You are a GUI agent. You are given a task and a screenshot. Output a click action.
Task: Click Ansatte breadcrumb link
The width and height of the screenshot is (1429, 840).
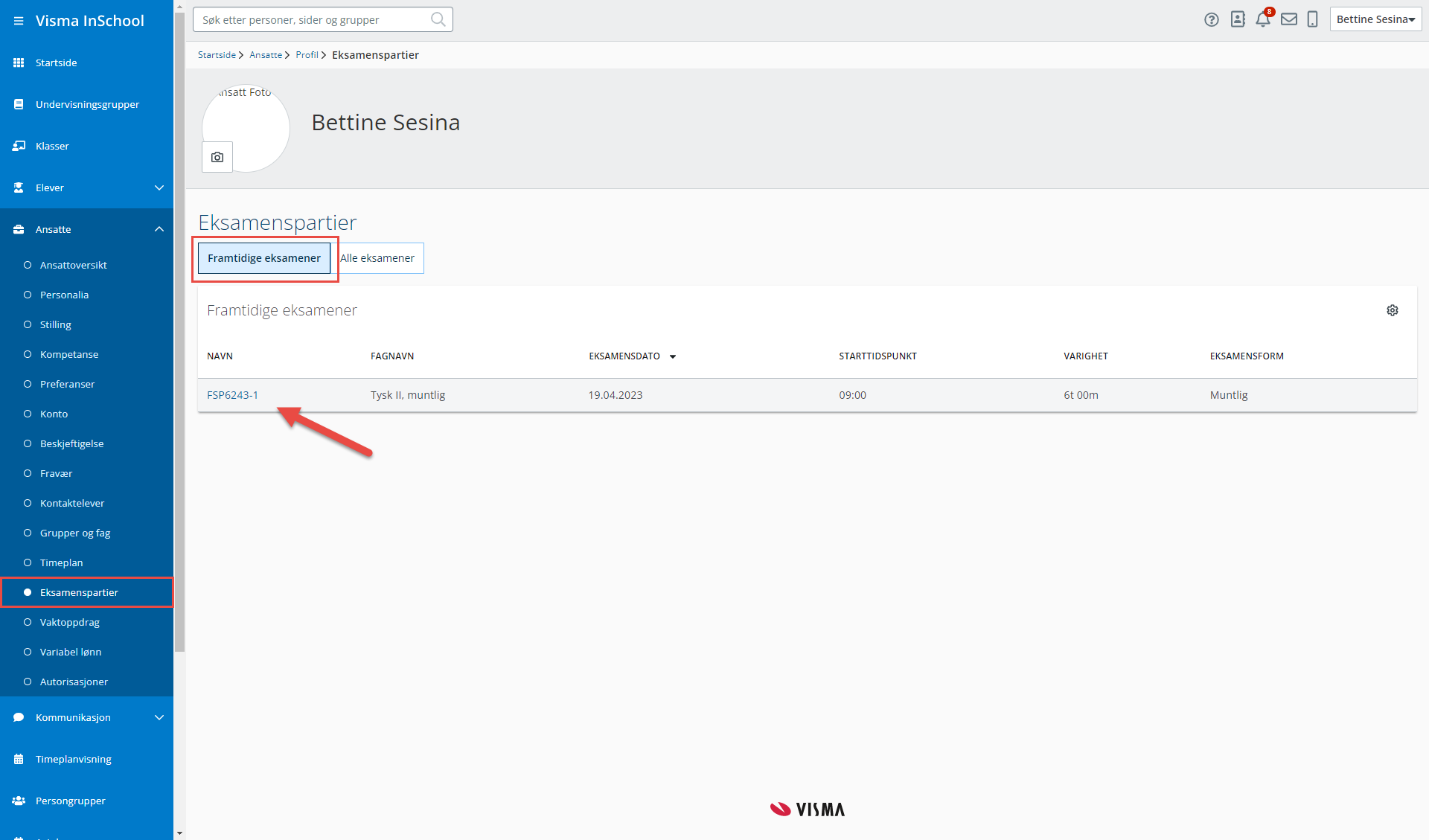(266, 55)
